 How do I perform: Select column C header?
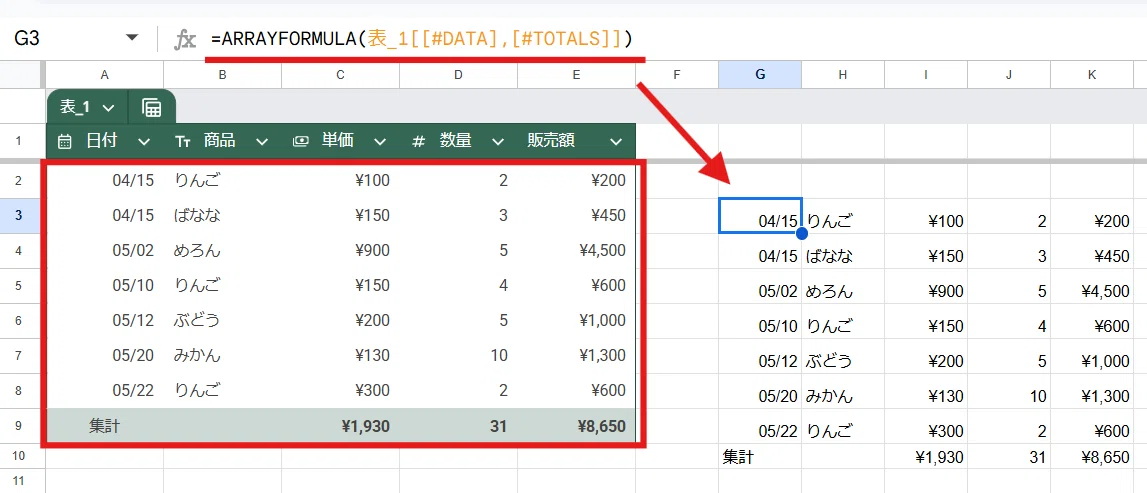(340, 74)
